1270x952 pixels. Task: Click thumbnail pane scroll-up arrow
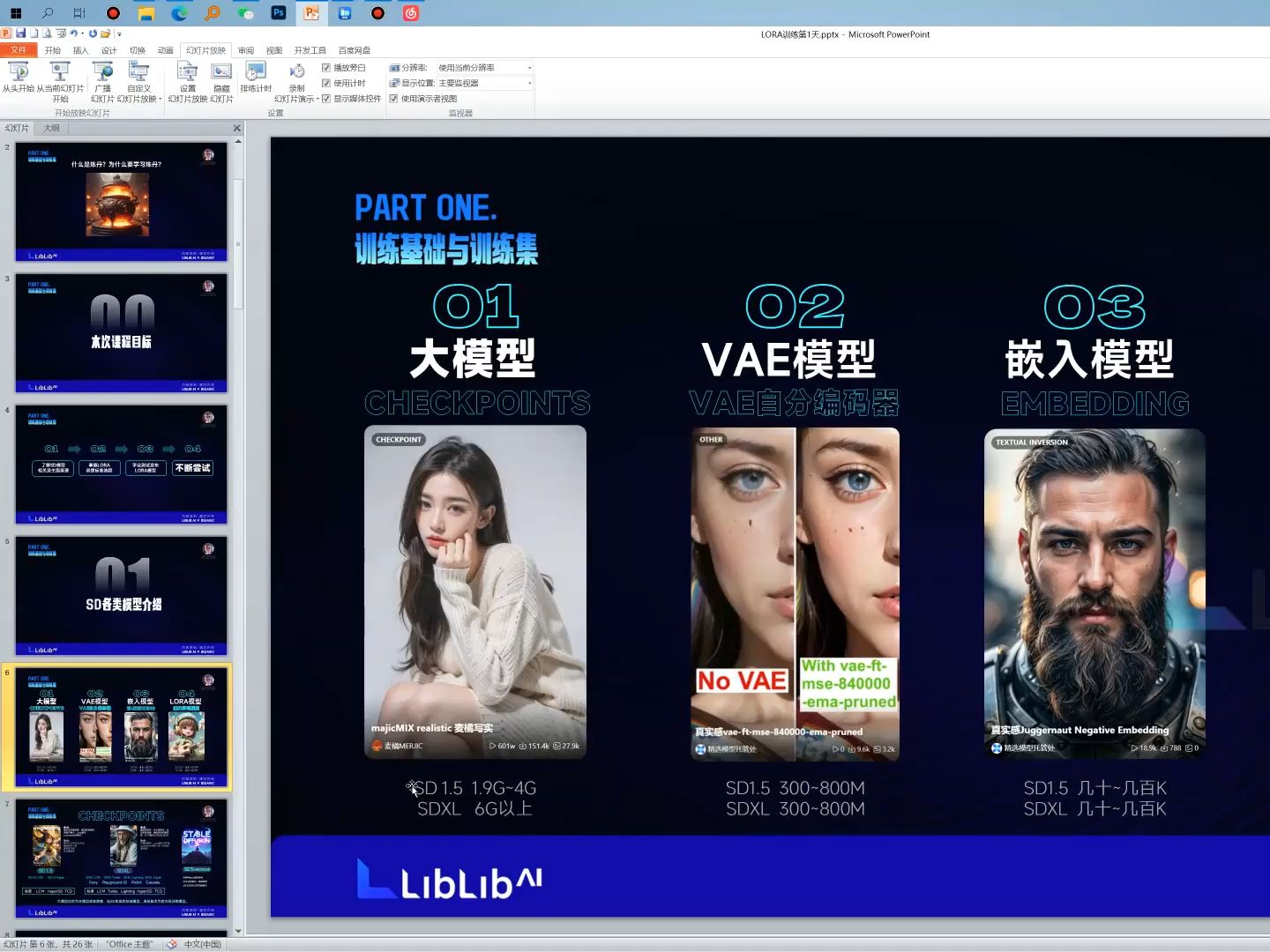point(238,142)
